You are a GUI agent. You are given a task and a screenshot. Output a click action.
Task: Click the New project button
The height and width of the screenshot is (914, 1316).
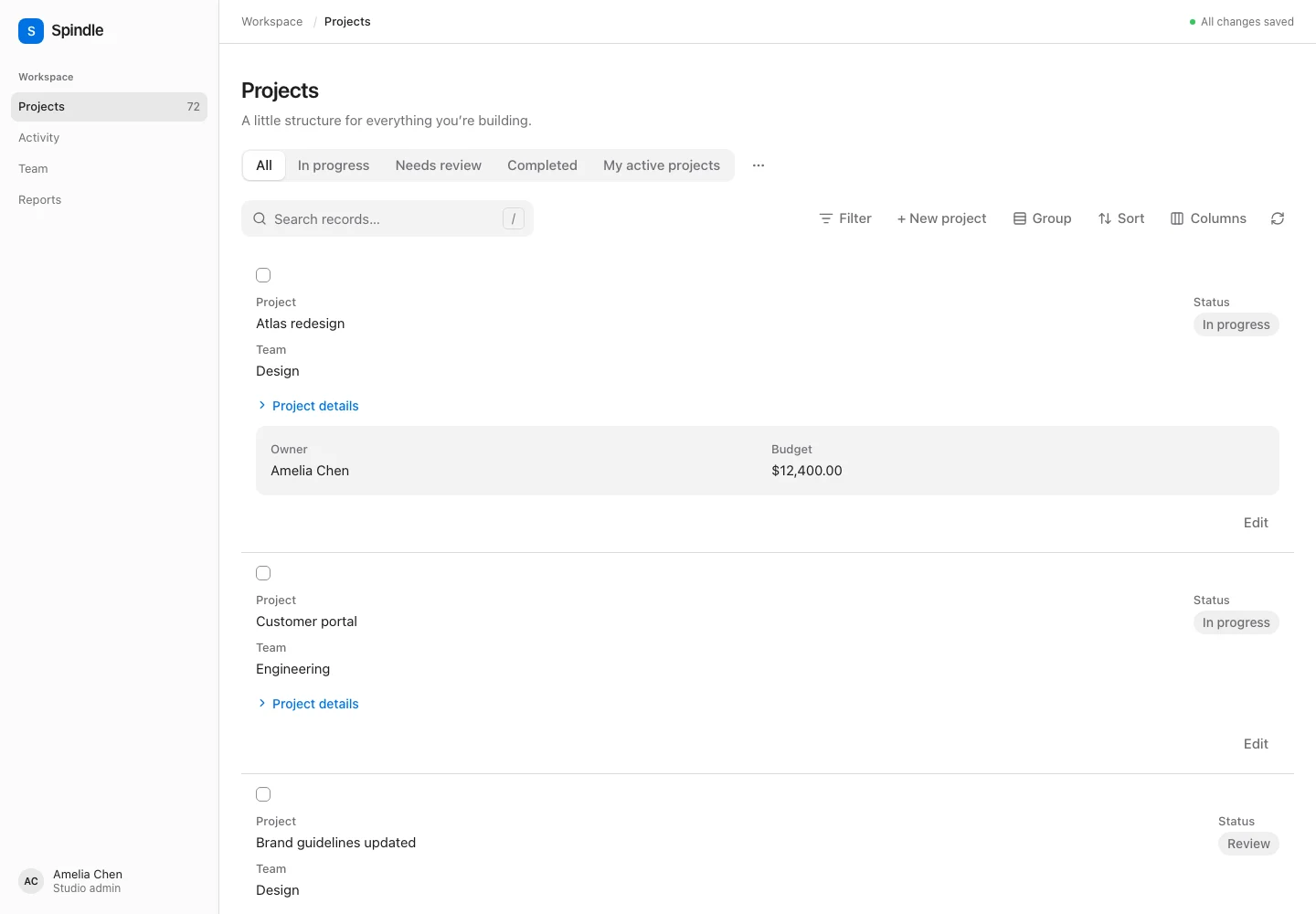tap(942, 218)
